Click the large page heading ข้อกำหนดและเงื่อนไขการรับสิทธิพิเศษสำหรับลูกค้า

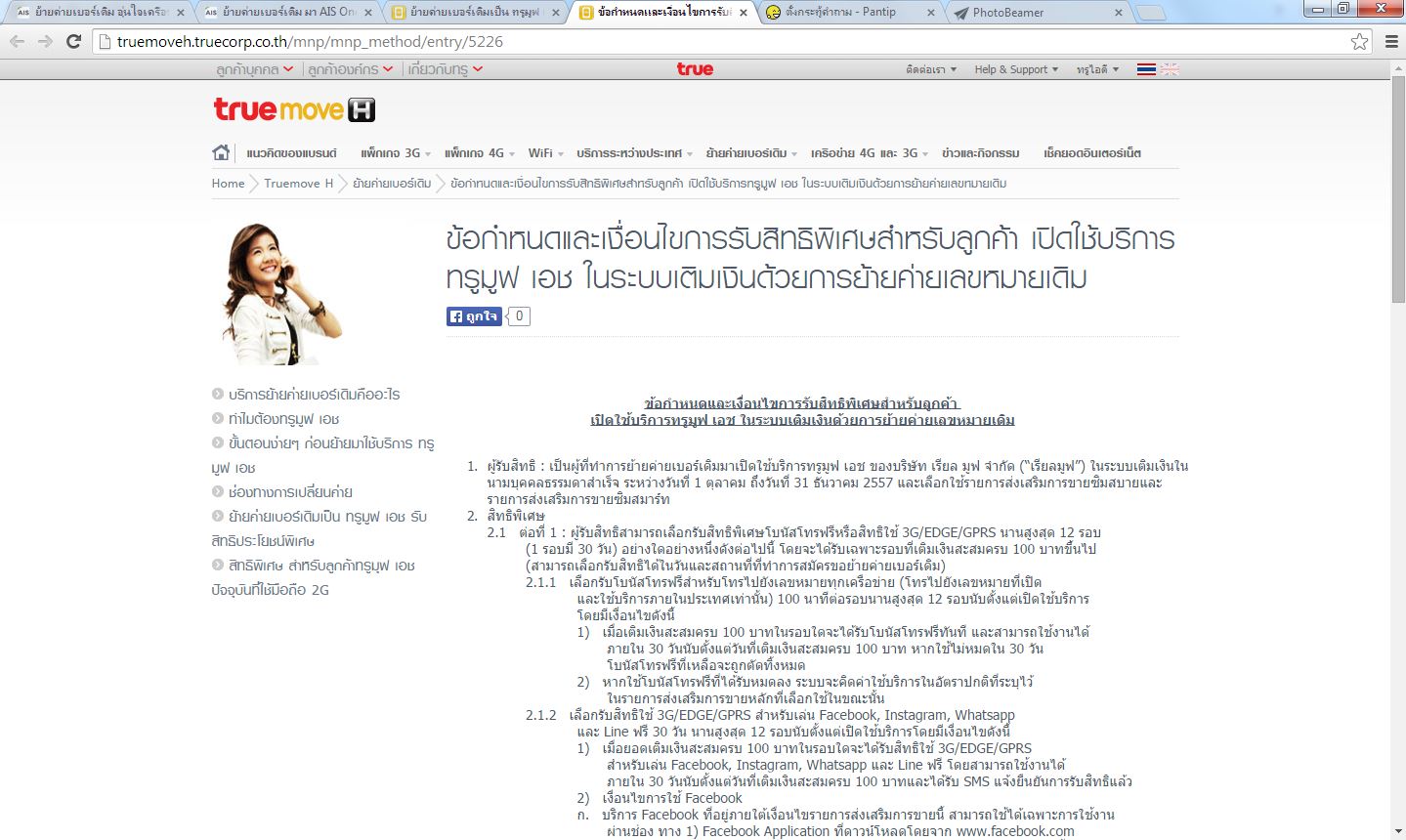click(810, 259)
